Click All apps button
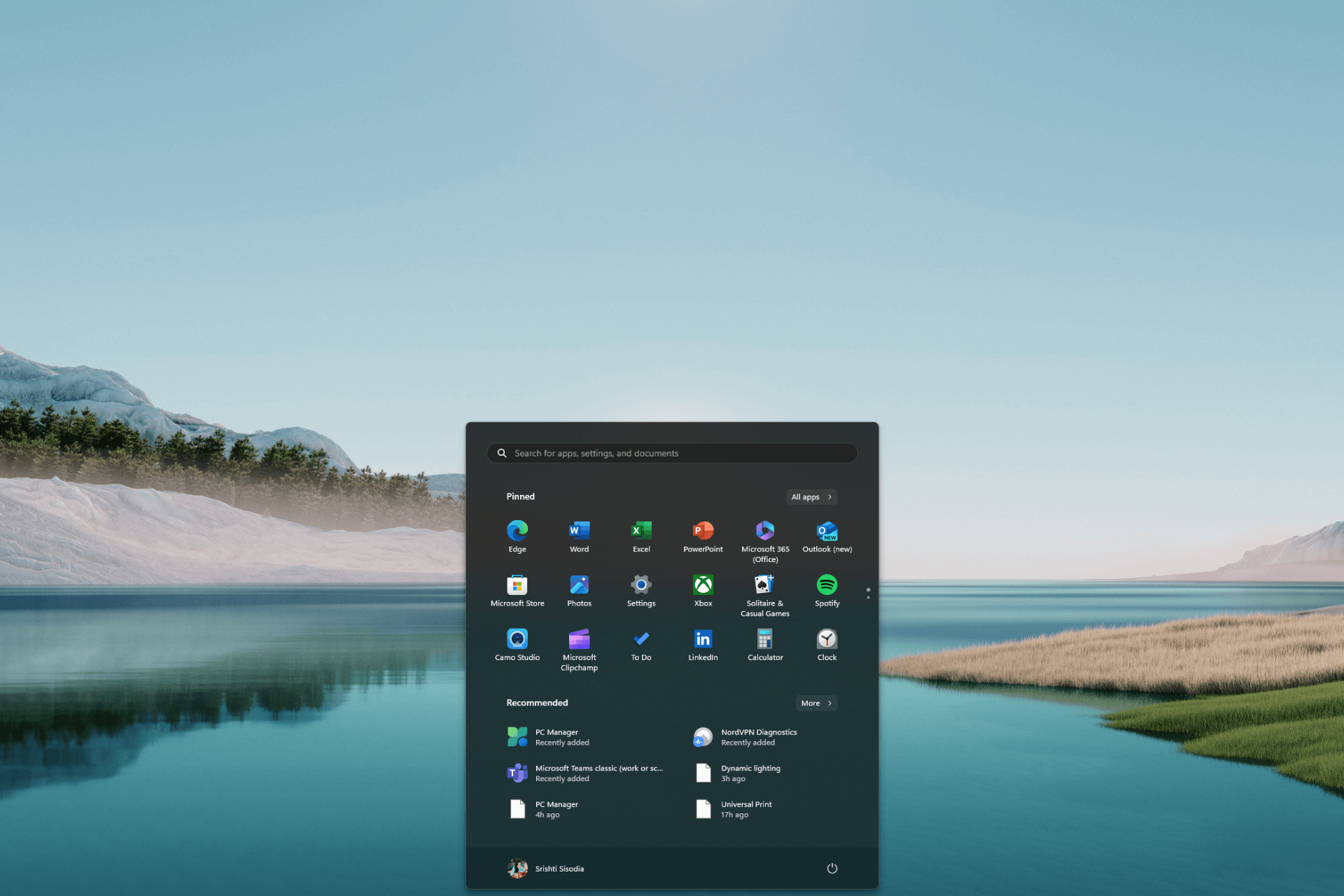The height and width of the screenshot is (896, 1344). pyautogui.click(x=811, y=497)
